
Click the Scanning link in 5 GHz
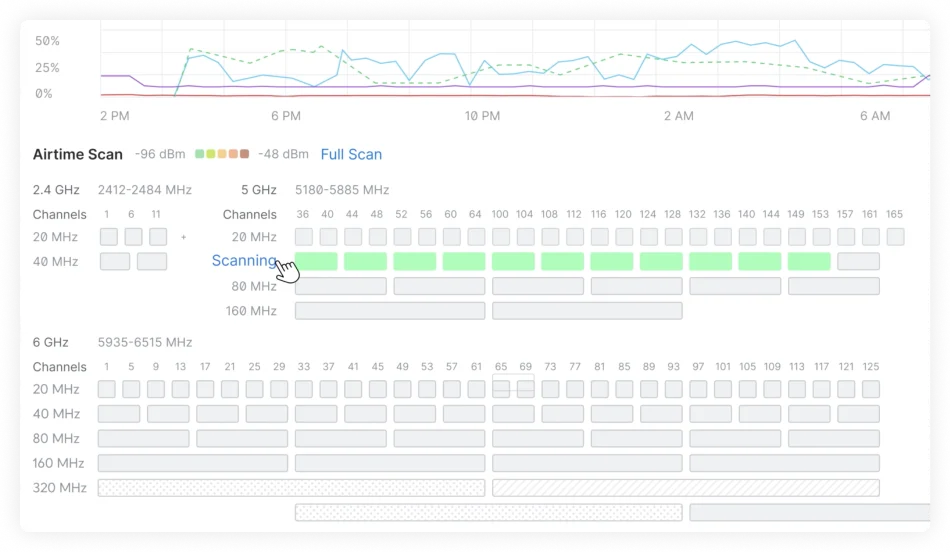244,261
